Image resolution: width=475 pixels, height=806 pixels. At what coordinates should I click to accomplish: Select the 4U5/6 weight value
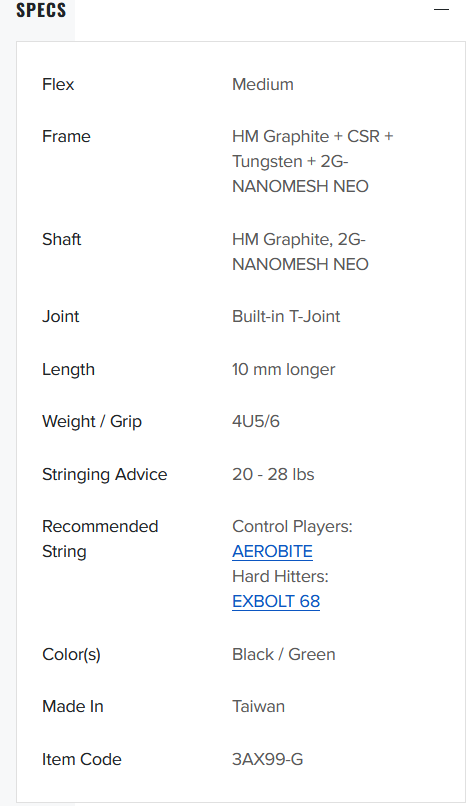[256, 421]
